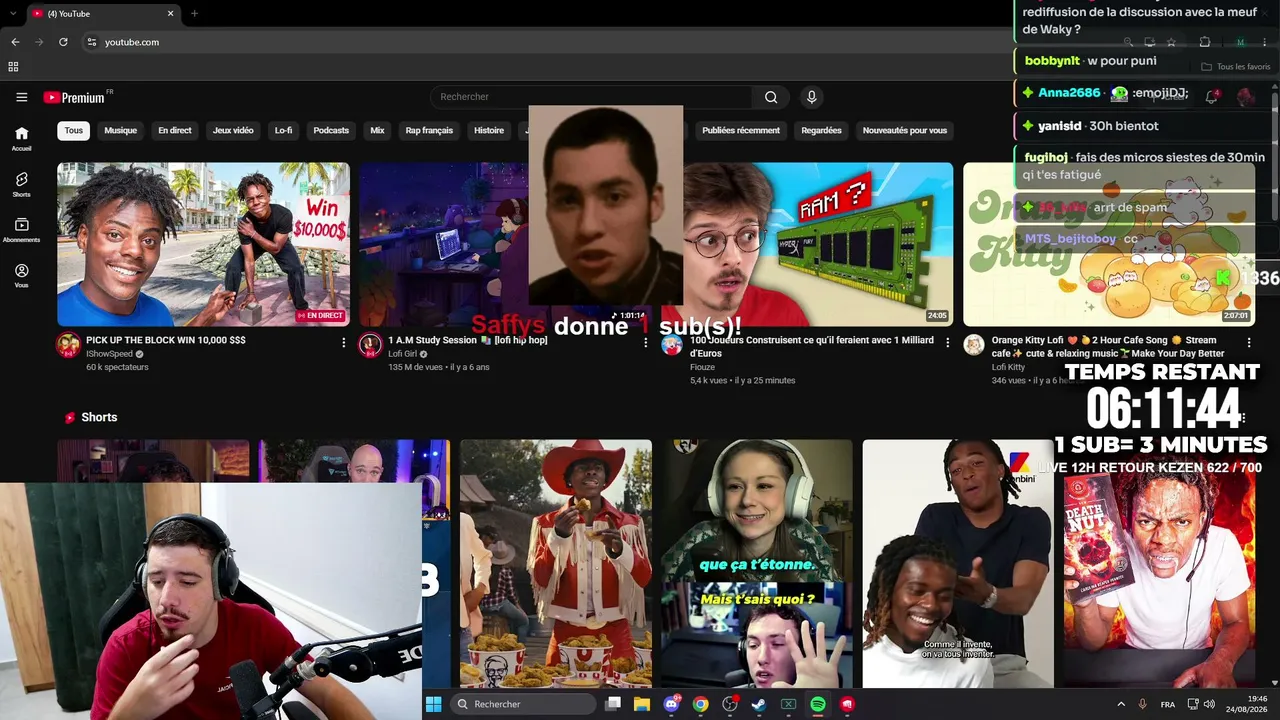Open Discord from the taskbar

[671, 704]
